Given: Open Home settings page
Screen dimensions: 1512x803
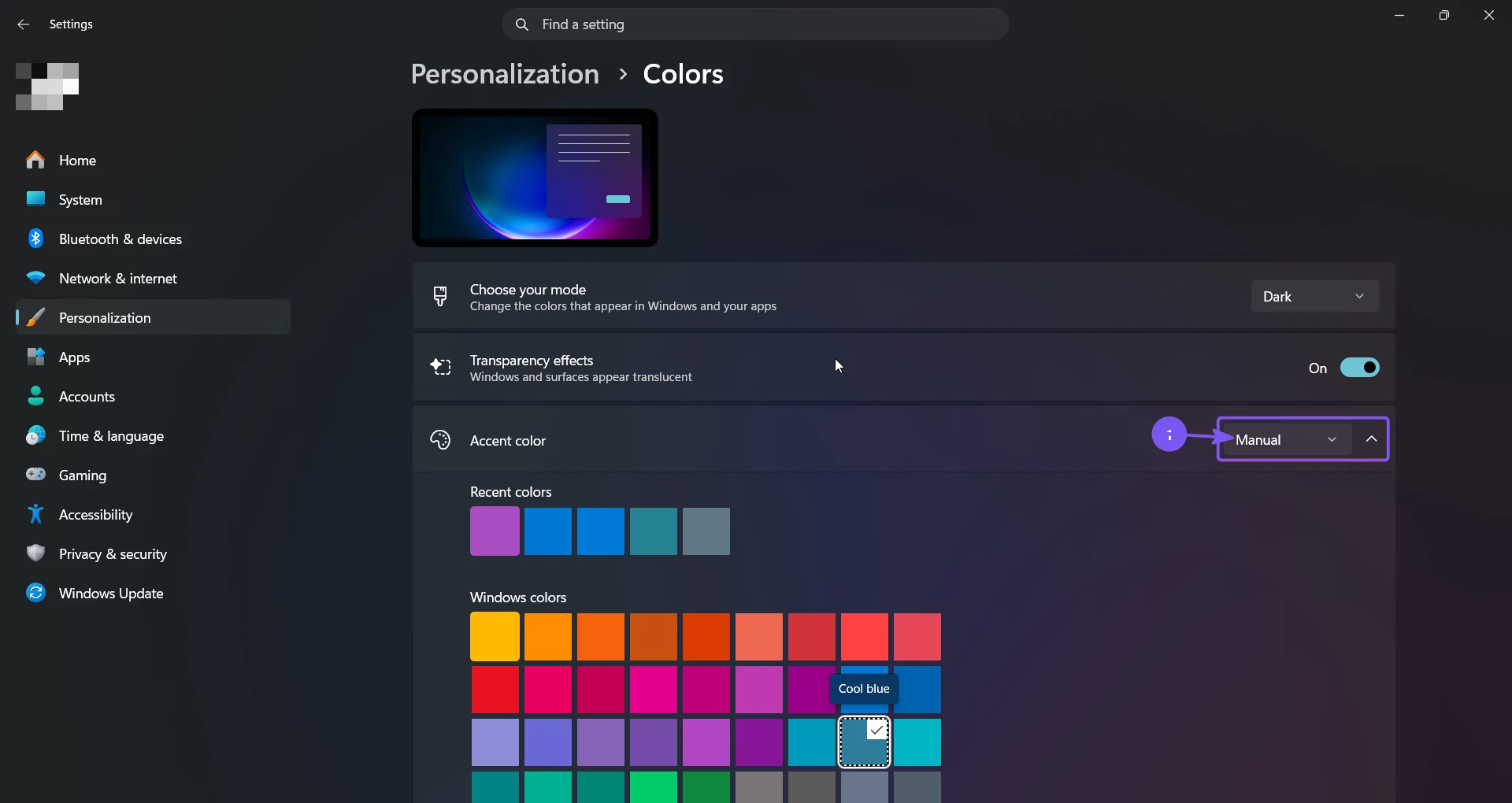Looking at the screenshot, I should coord(153,160).
